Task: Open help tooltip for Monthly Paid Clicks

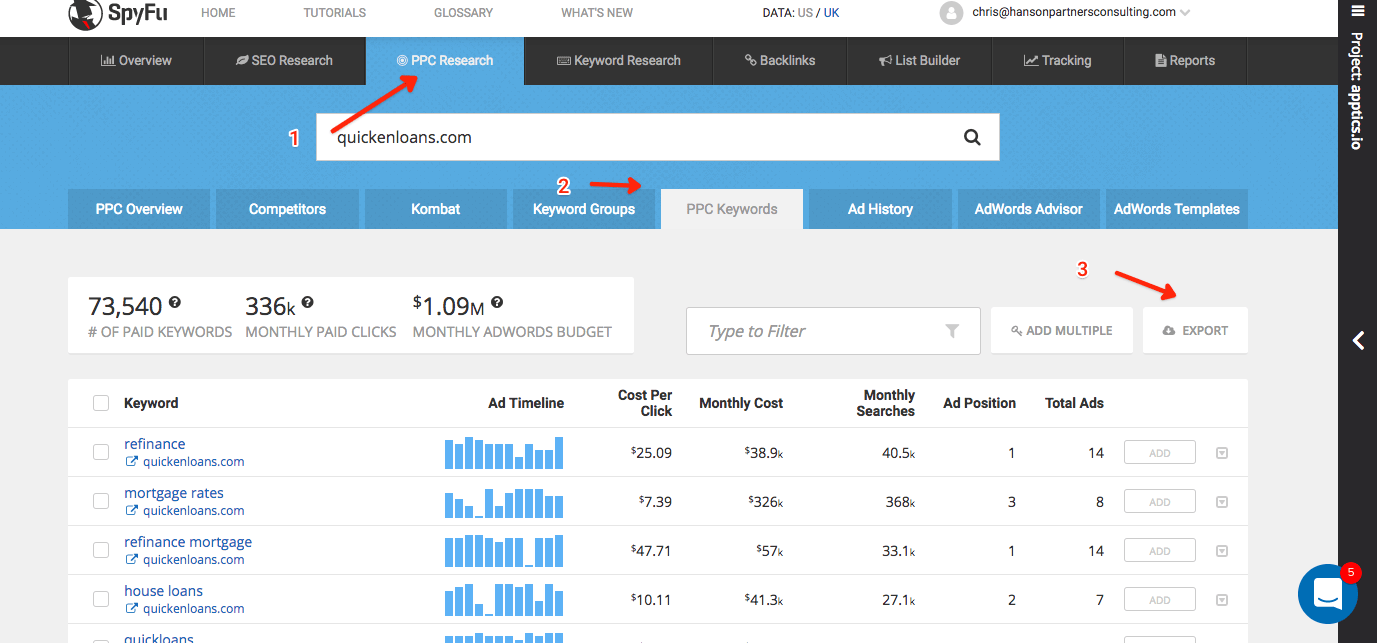Action: (x=308, y=302)
